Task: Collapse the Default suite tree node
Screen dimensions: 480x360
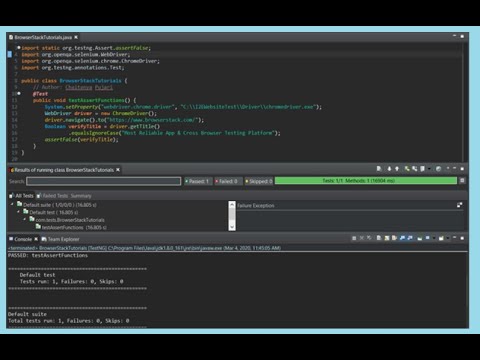Action: tap(12, 204)
